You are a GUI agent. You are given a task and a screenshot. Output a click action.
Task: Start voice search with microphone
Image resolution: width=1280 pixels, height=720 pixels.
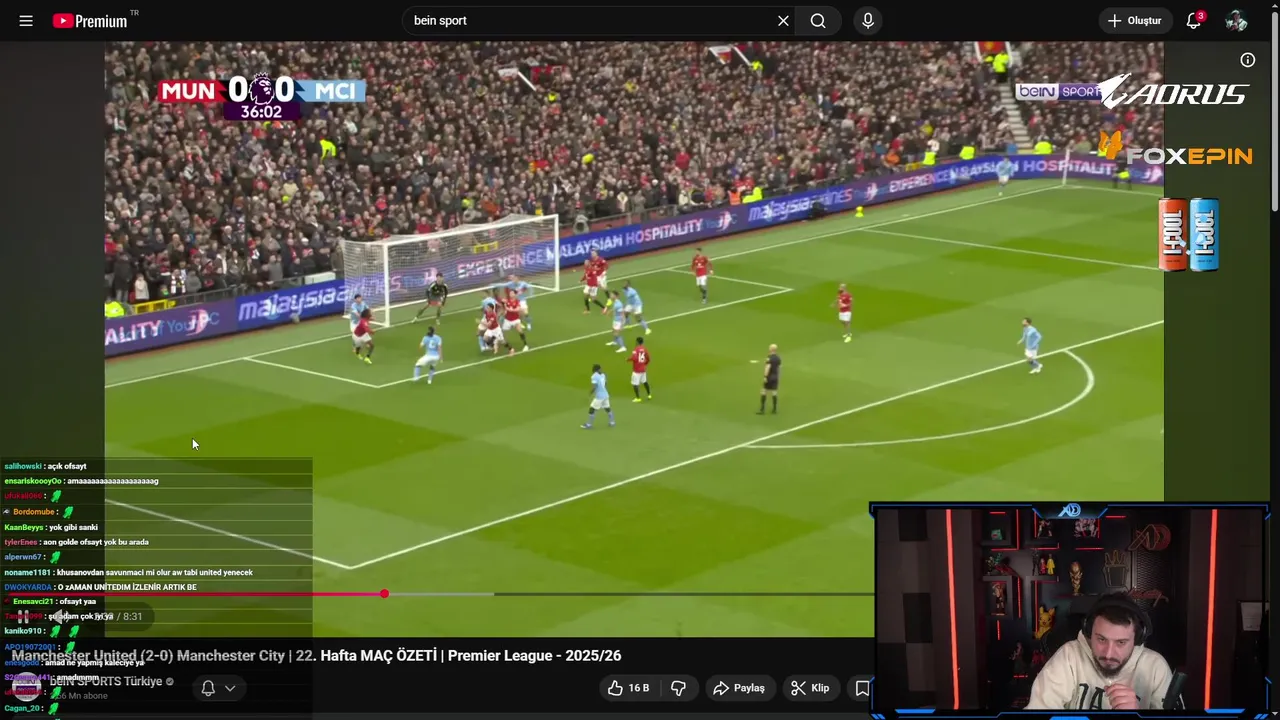[867, 20]
